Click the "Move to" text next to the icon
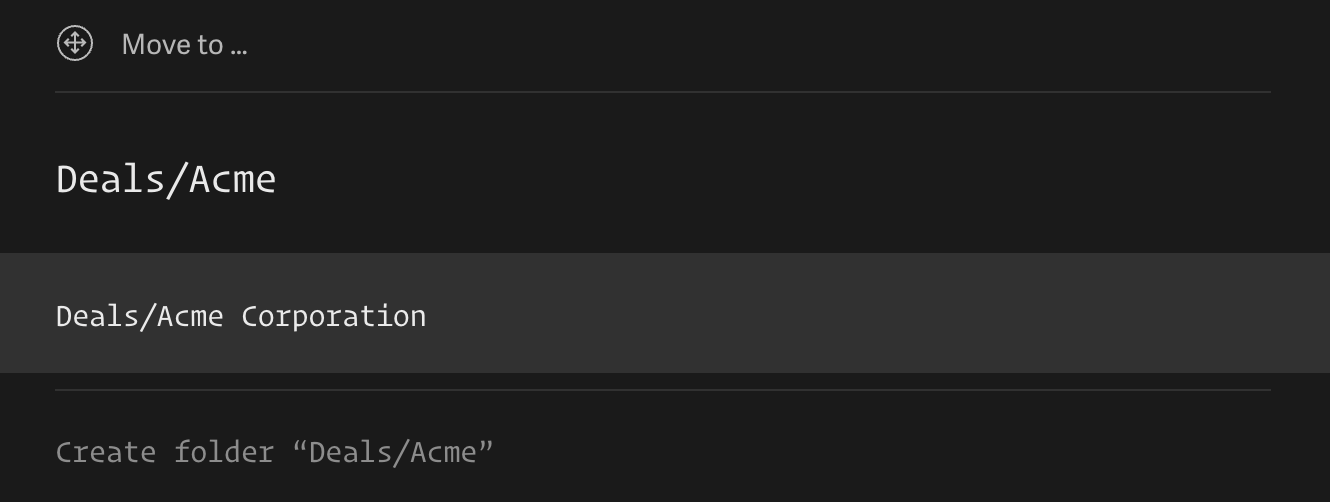 (172, 45)
